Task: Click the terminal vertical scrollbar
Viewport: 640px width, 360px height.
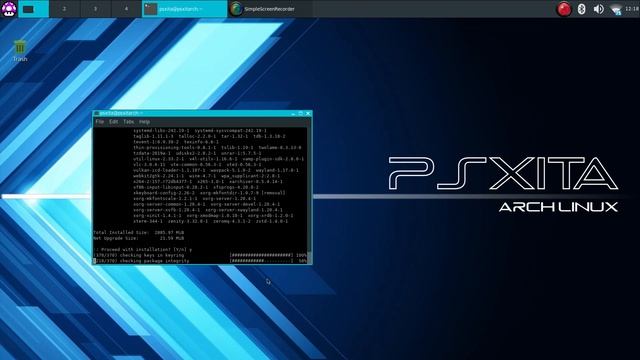Action: pos(309,195)
